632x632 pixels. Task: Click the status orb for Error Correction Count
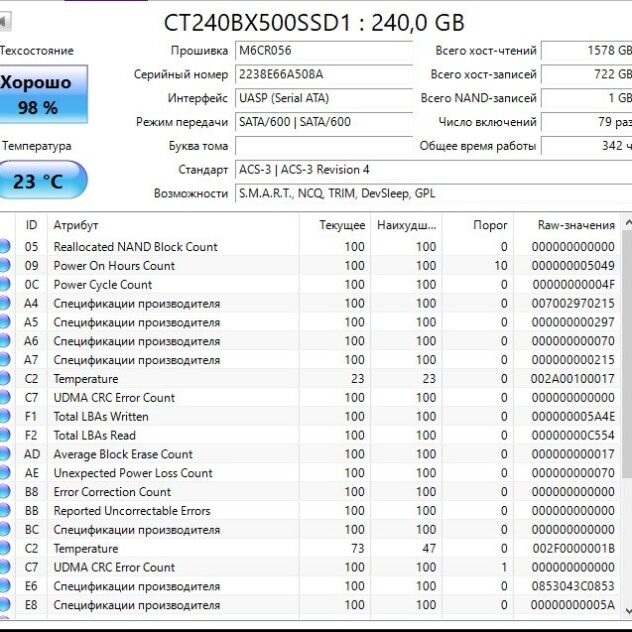point(4,492)
